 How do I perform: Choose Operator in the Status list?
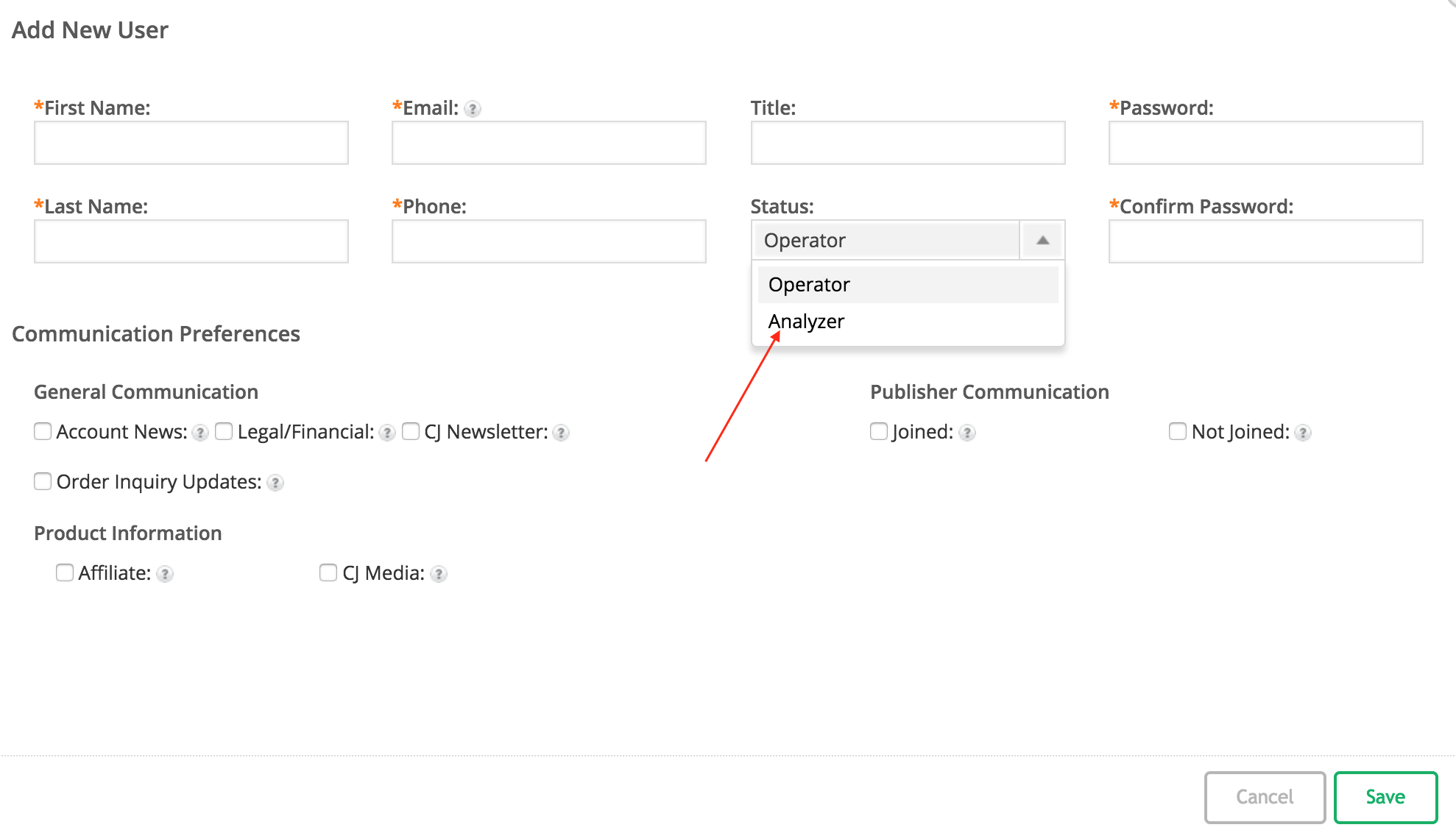(810, 285)
